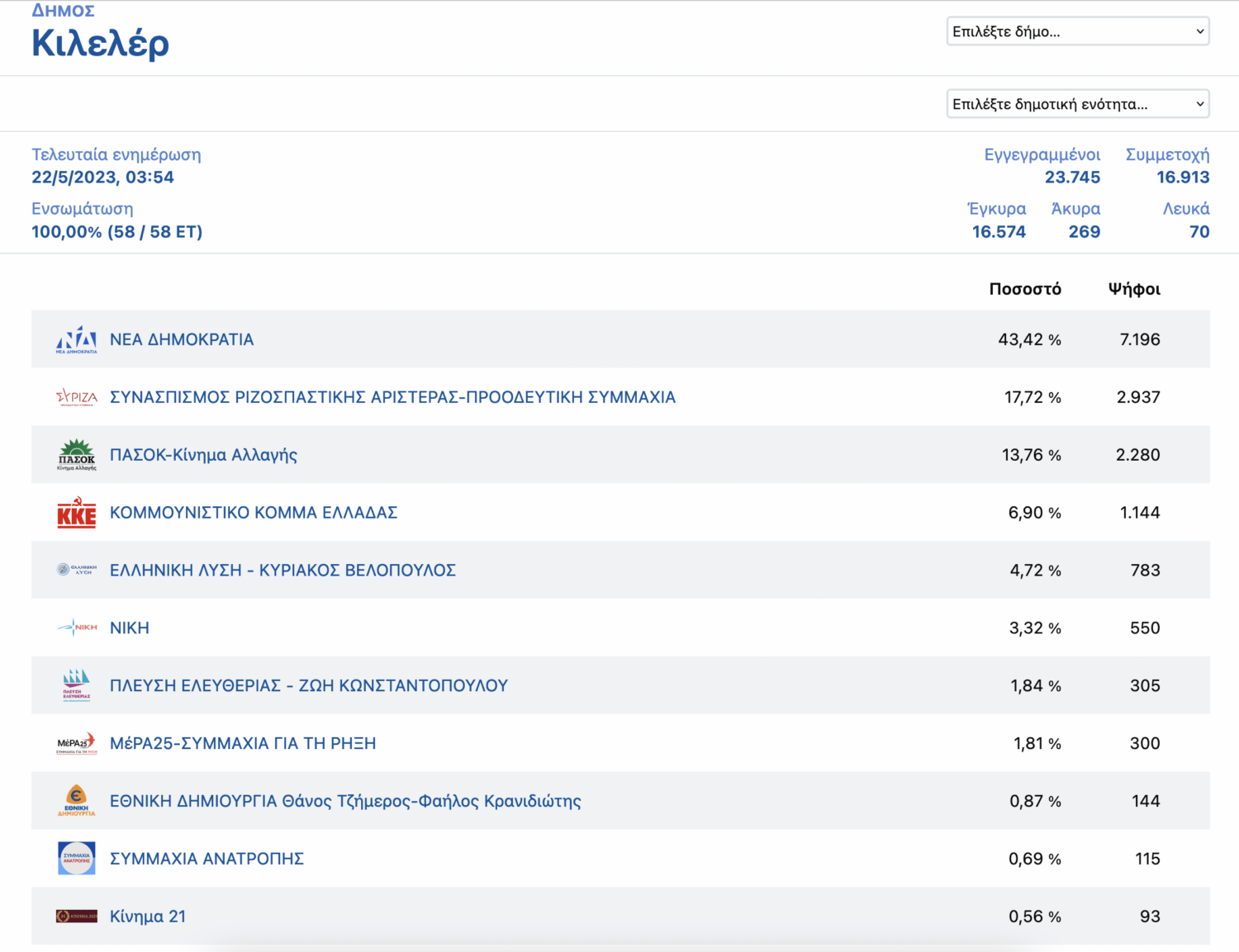
Task: Click the red KKE logo
Action: [x=77, y=513]
